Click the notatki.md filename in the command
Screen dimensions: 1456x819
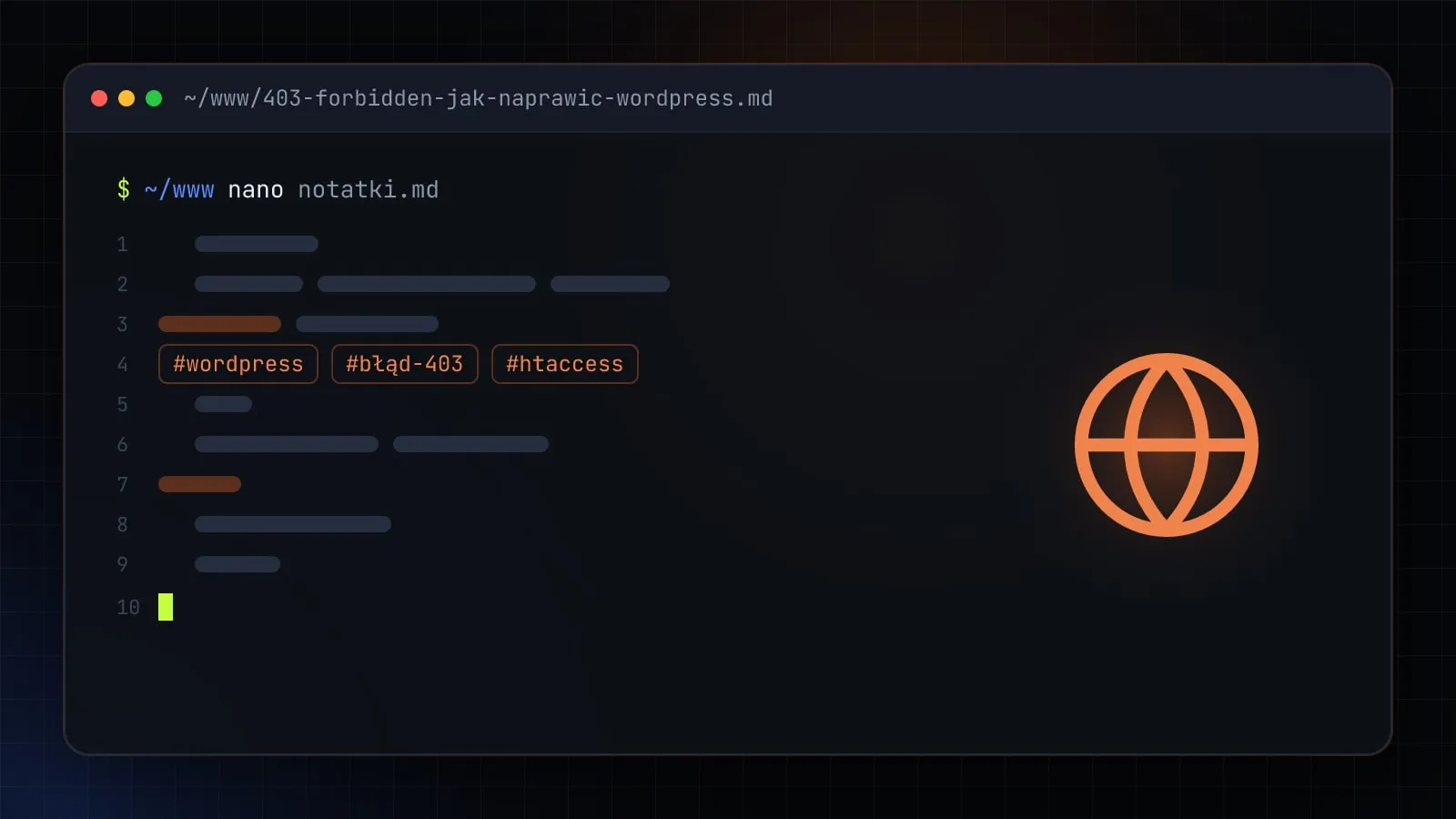[x=369, y=189]
